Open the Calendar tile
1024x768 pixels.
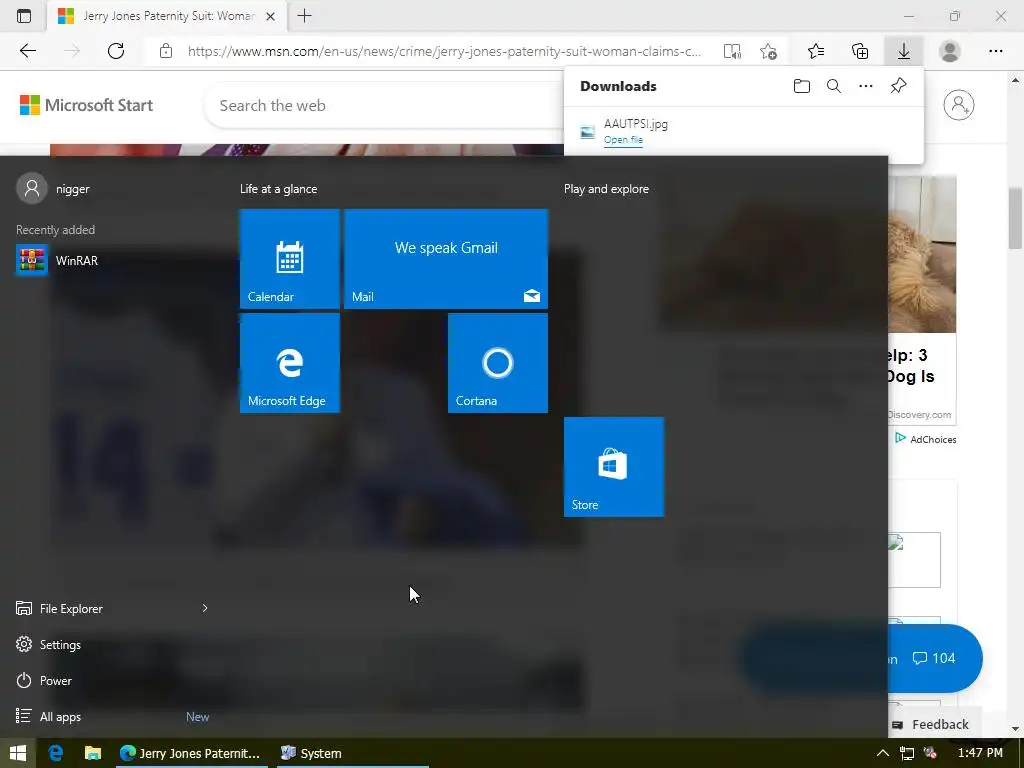coord(290,259)
